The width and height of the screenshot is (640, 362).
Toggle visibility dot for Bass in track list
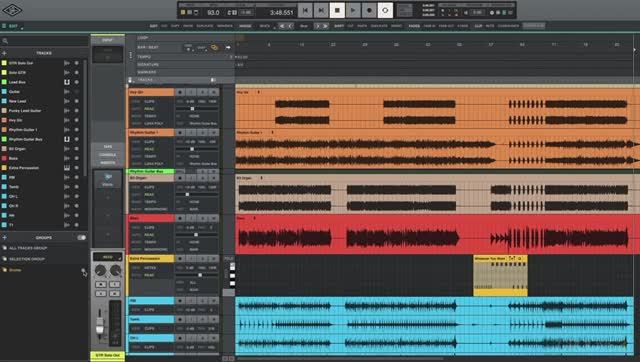(76, 158)
